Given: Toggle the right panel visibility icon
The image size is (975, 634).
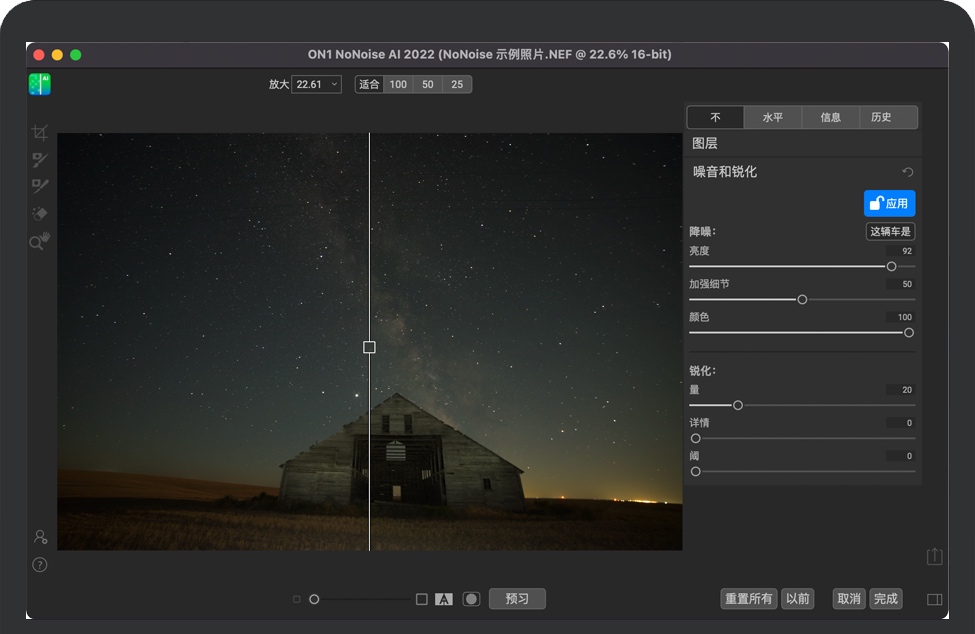Looking at the screenshot, I should click(x=935, y=599).
